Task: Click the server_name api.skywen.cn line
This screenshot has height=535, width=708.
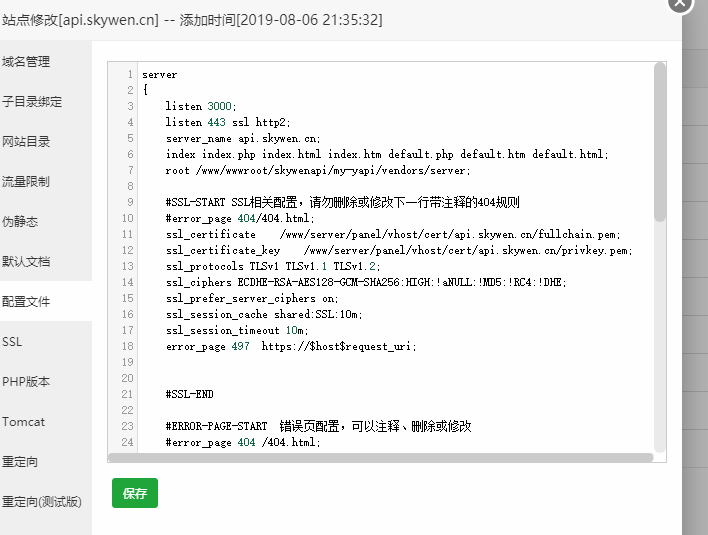Action: click(243, 138)
